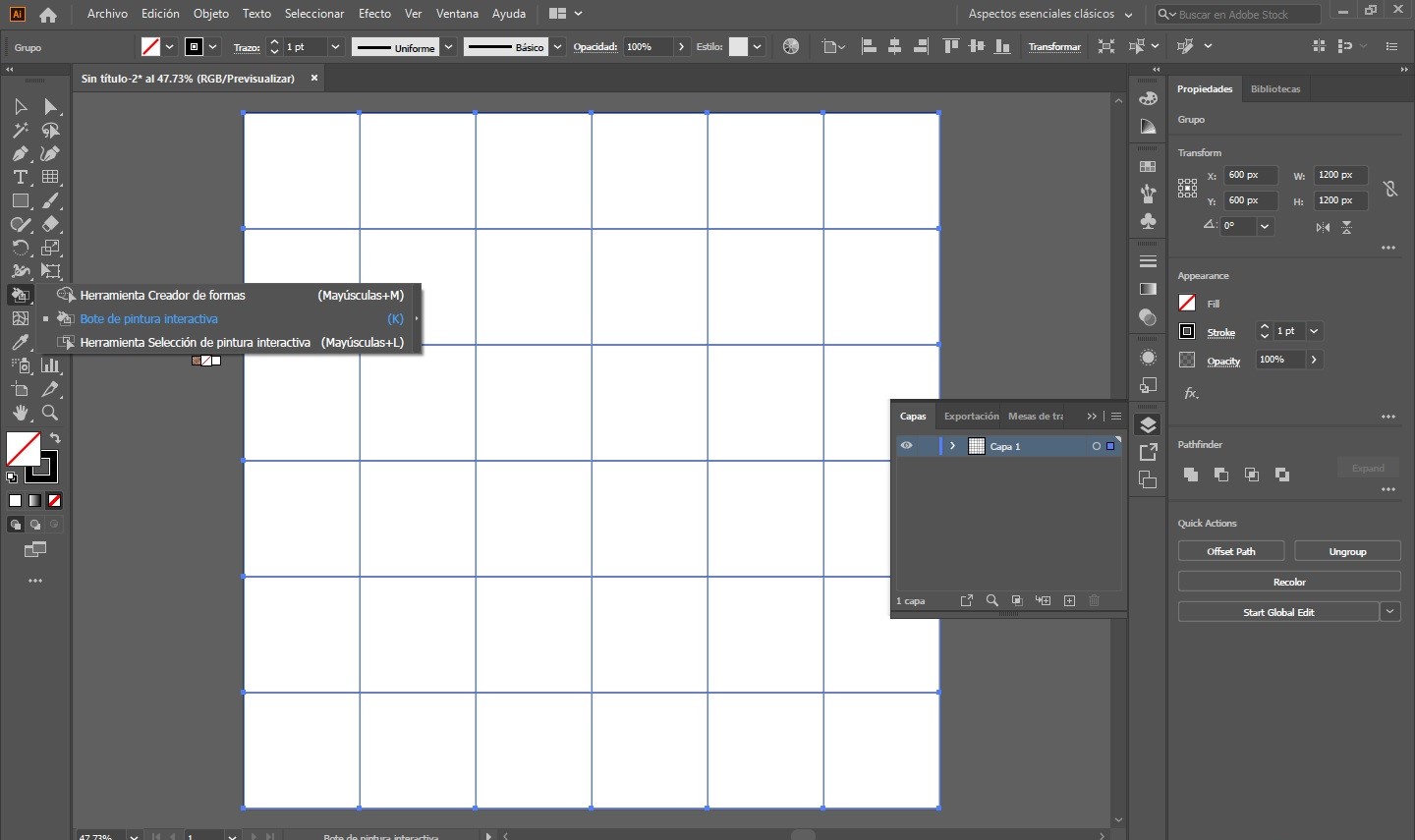Change the transform reference point
1415x840 pixels.
point(1187,188)
